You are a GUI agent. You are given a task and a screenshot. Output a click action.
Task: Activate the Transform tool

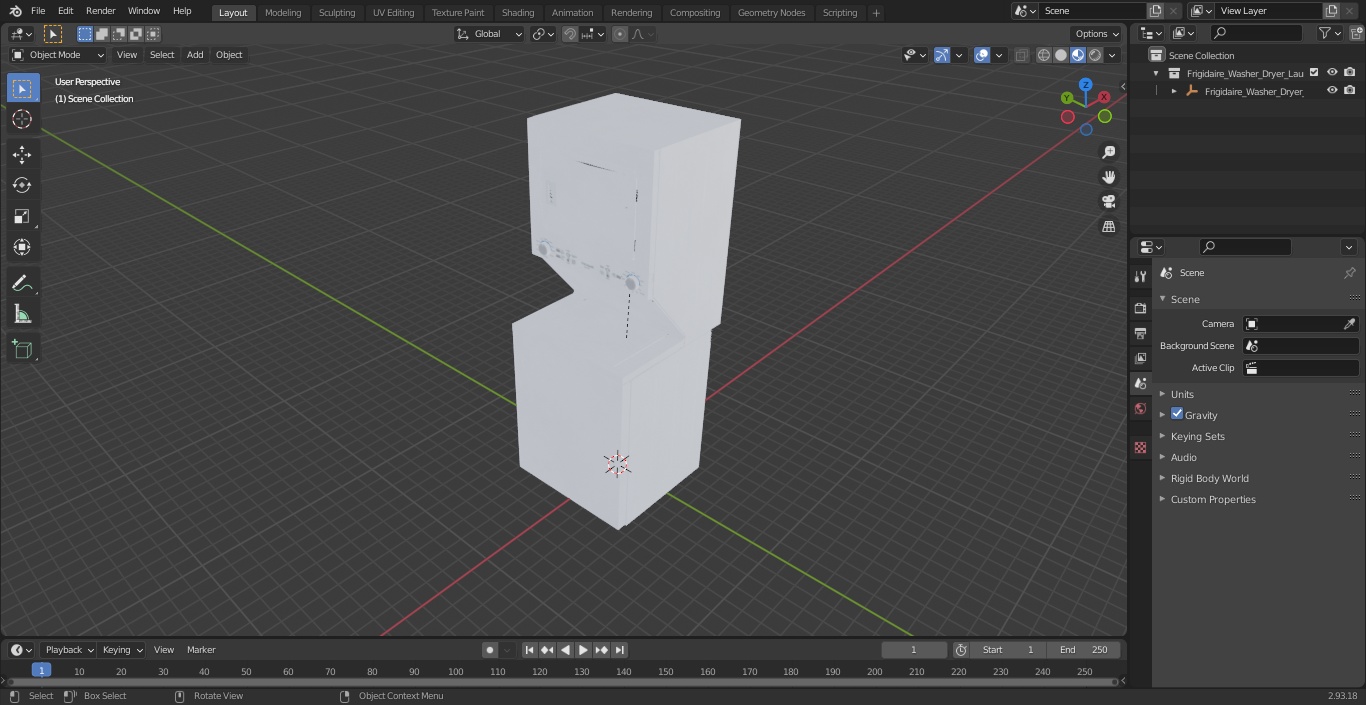(x=22, y=247)
